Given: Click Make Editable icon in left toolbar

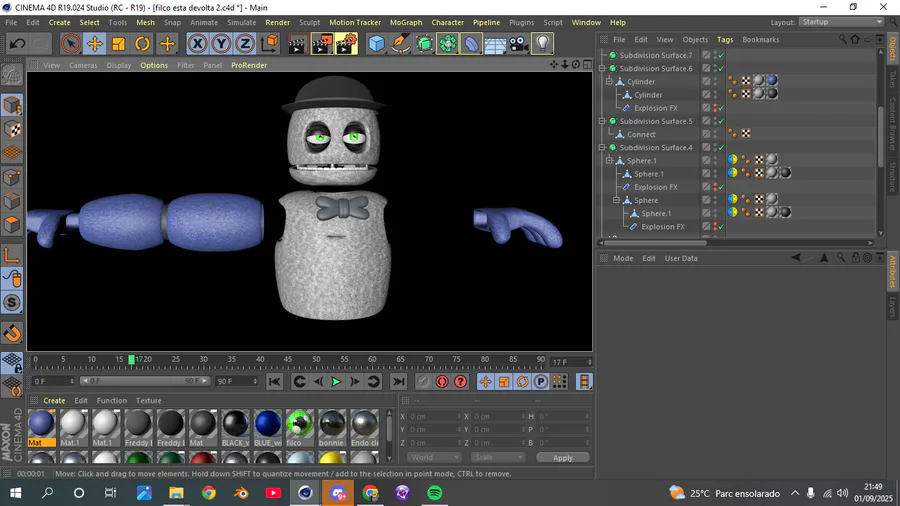Looking at the screenshot, I should coord(12,75).
